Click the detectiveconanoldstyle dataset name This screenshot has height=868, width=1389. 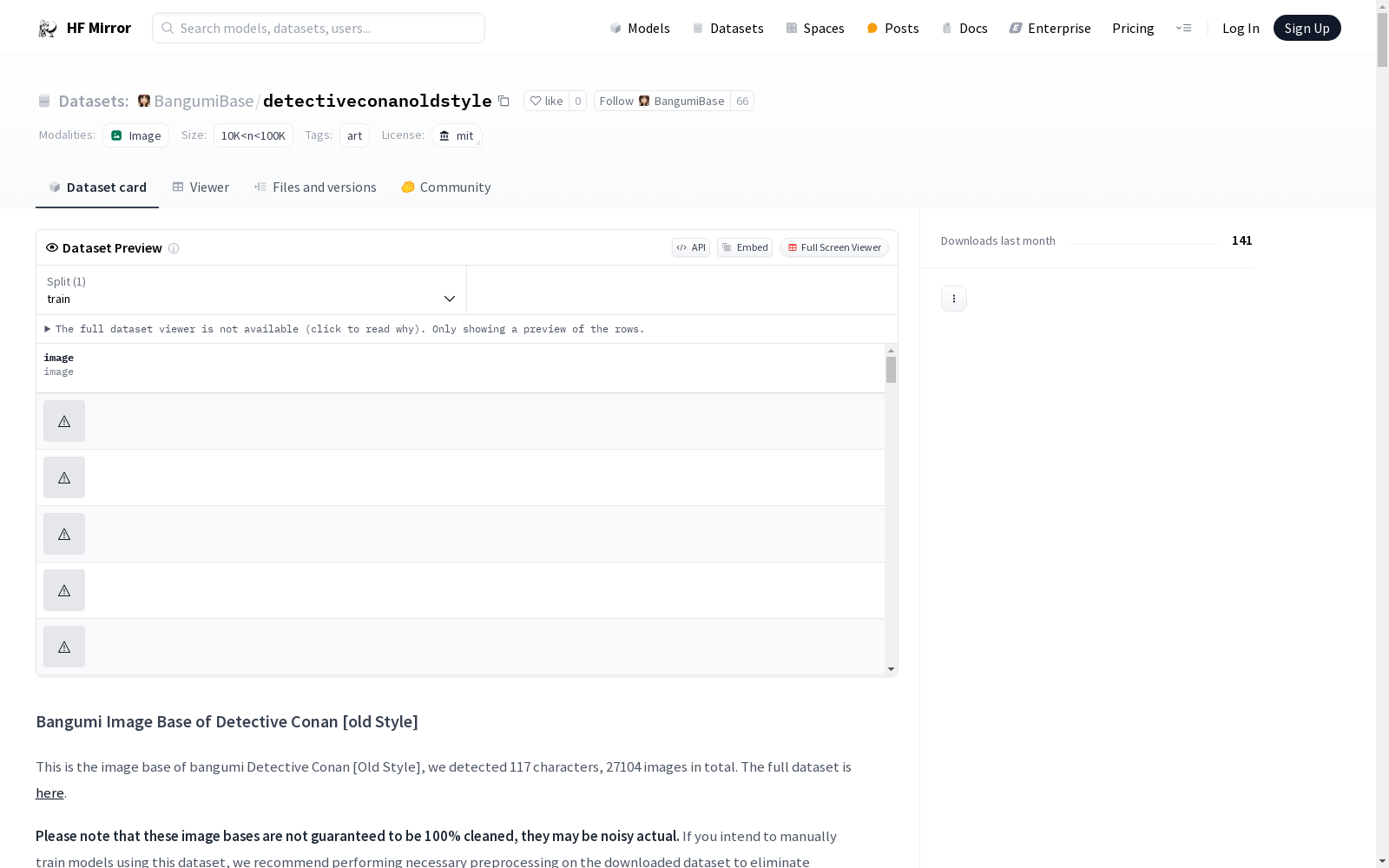pyautogui.click(x=377, y=101)
